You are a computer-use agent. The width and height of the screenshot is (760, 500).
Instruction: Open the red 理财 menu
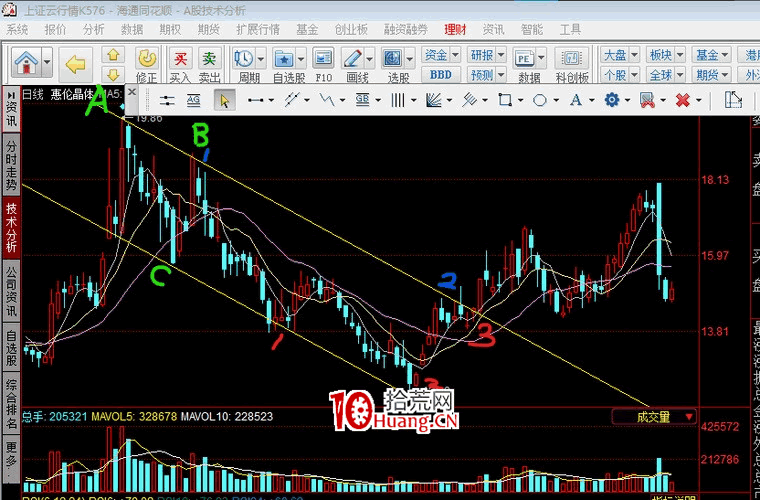click(455, 30)
